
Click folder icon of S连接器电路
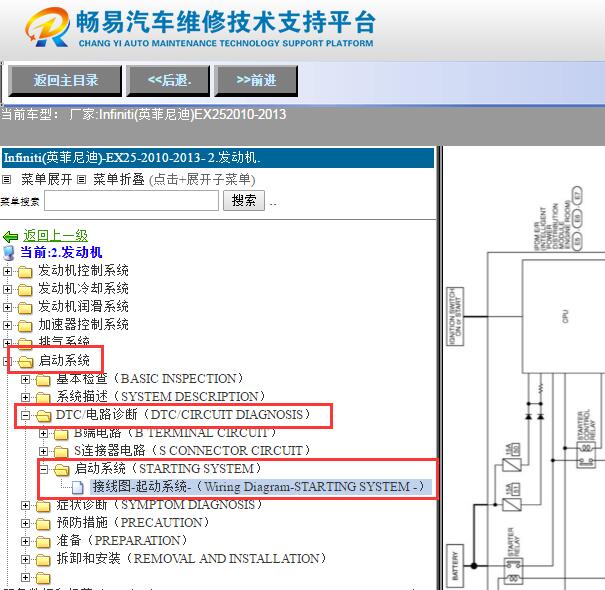61,451
